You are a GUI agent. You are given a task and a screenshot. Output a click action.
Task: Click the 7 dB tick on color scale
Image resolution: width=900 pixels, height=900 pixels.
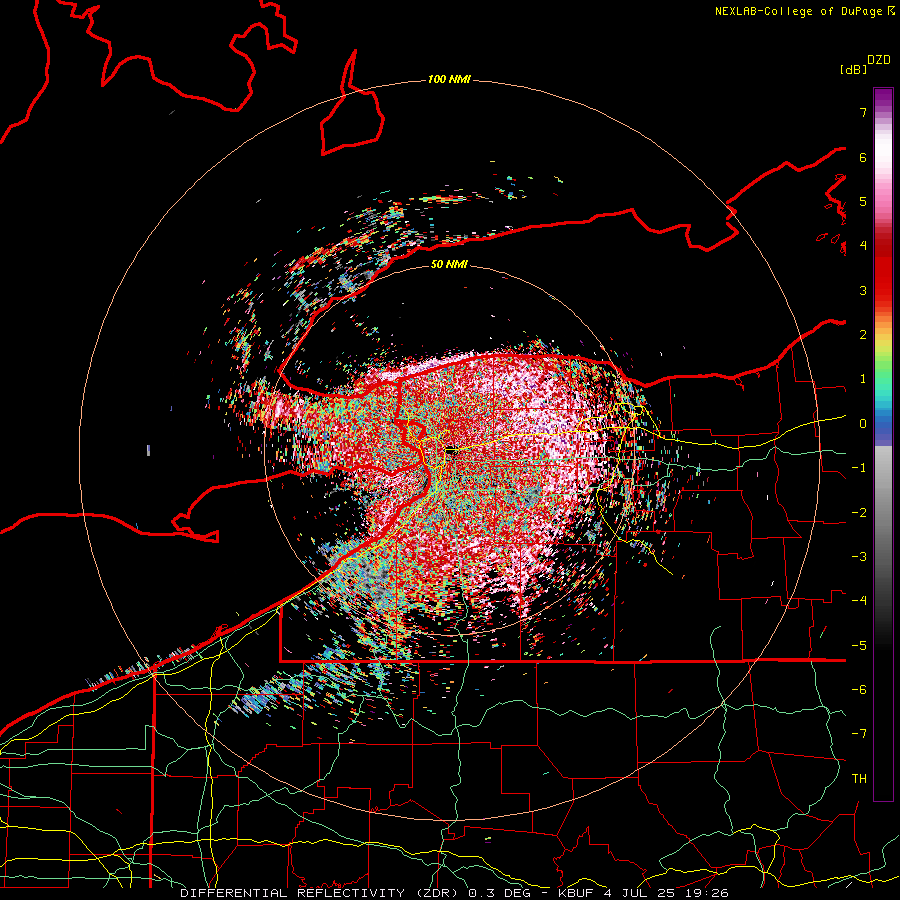pos(863,112)
